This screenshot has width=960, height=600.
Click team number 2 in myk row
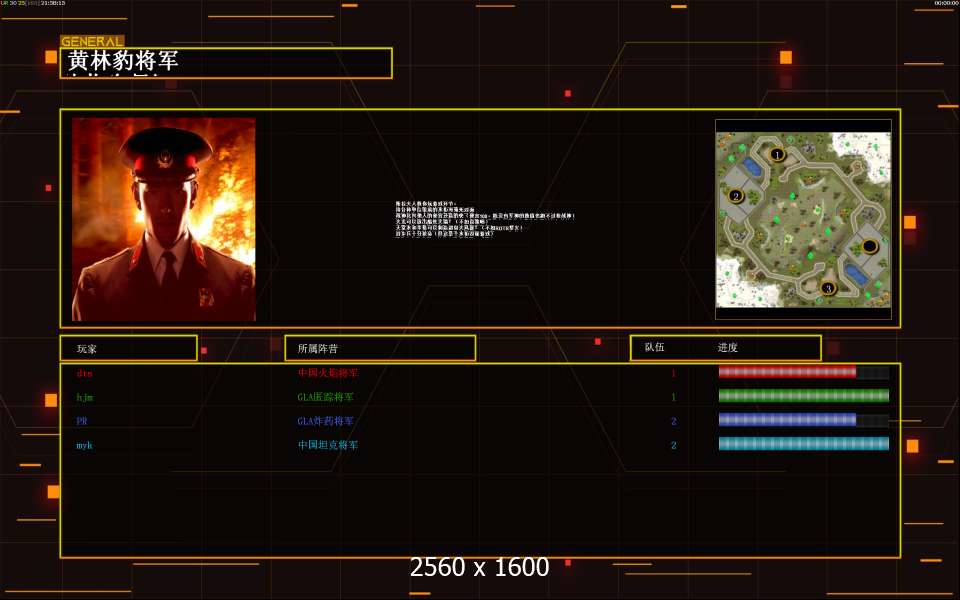[673, 445]
